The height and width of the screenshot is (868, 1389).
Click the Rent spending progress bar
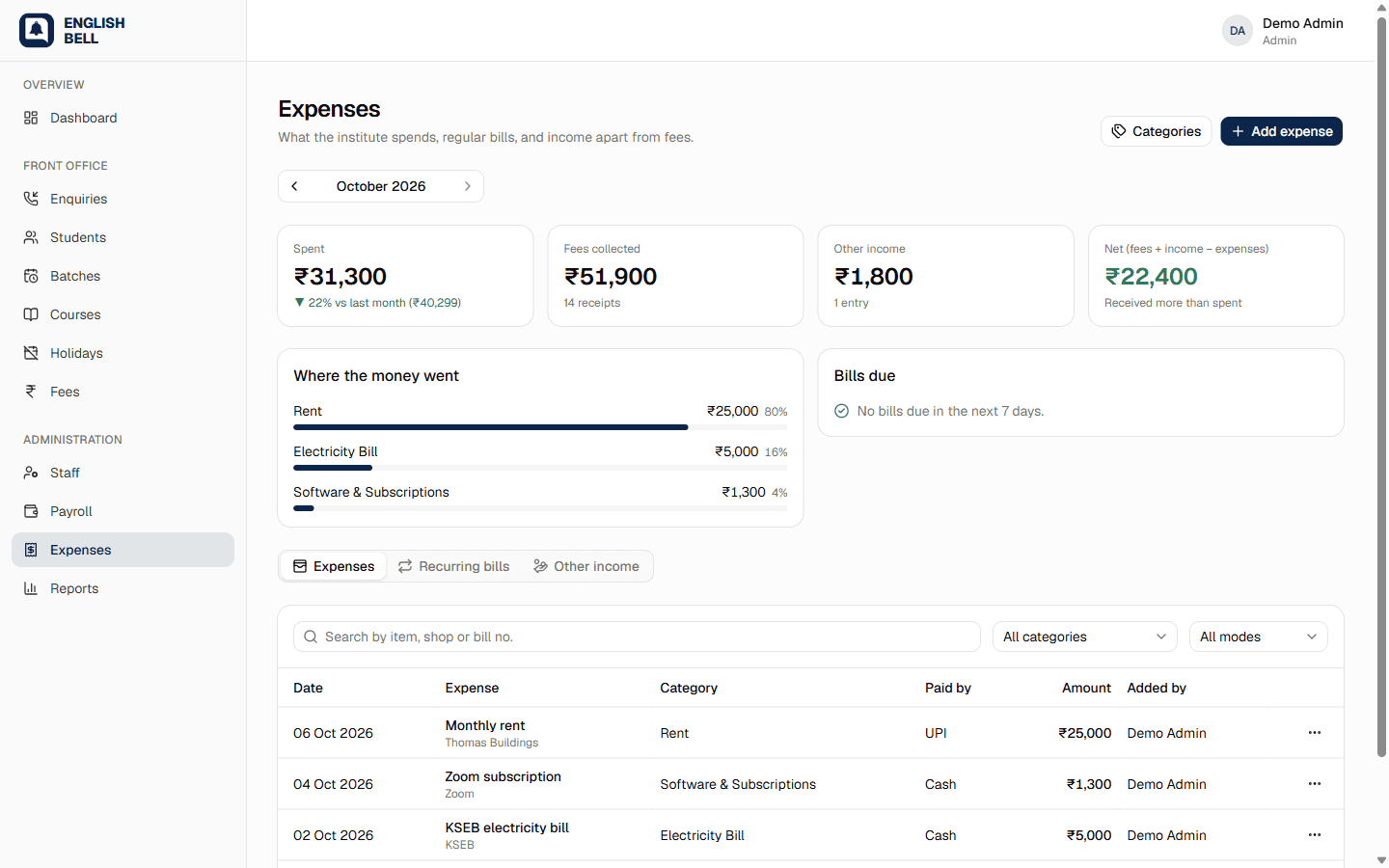(x=540, y=427)
